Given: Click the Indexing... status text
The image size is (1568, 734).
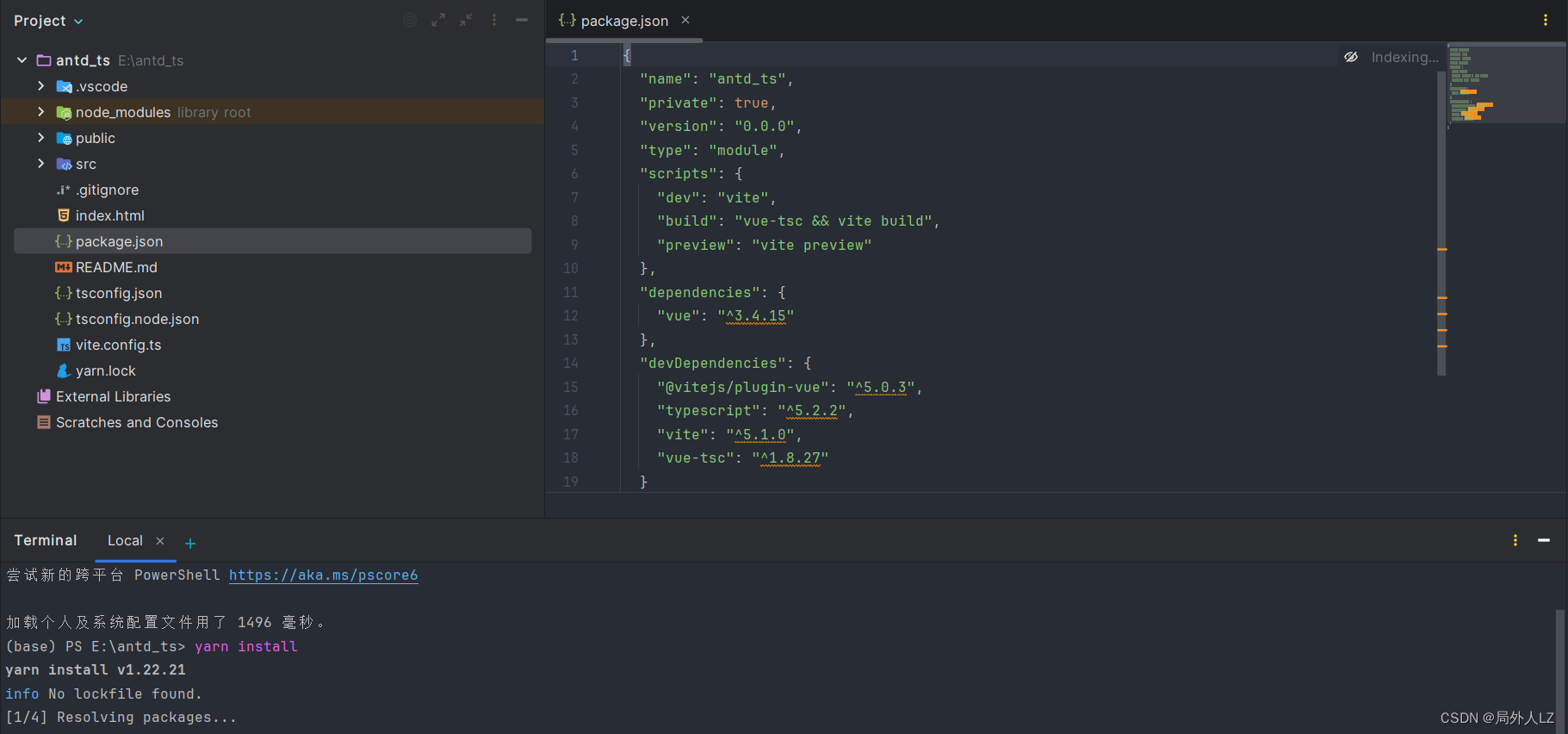Looking at the screenshot, I should (x=1404, y=57).
